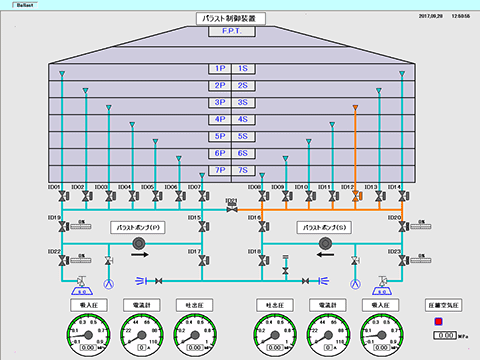Click the ID15 valve icon
The width and height of the screenshot is (480, 360).
203,227
